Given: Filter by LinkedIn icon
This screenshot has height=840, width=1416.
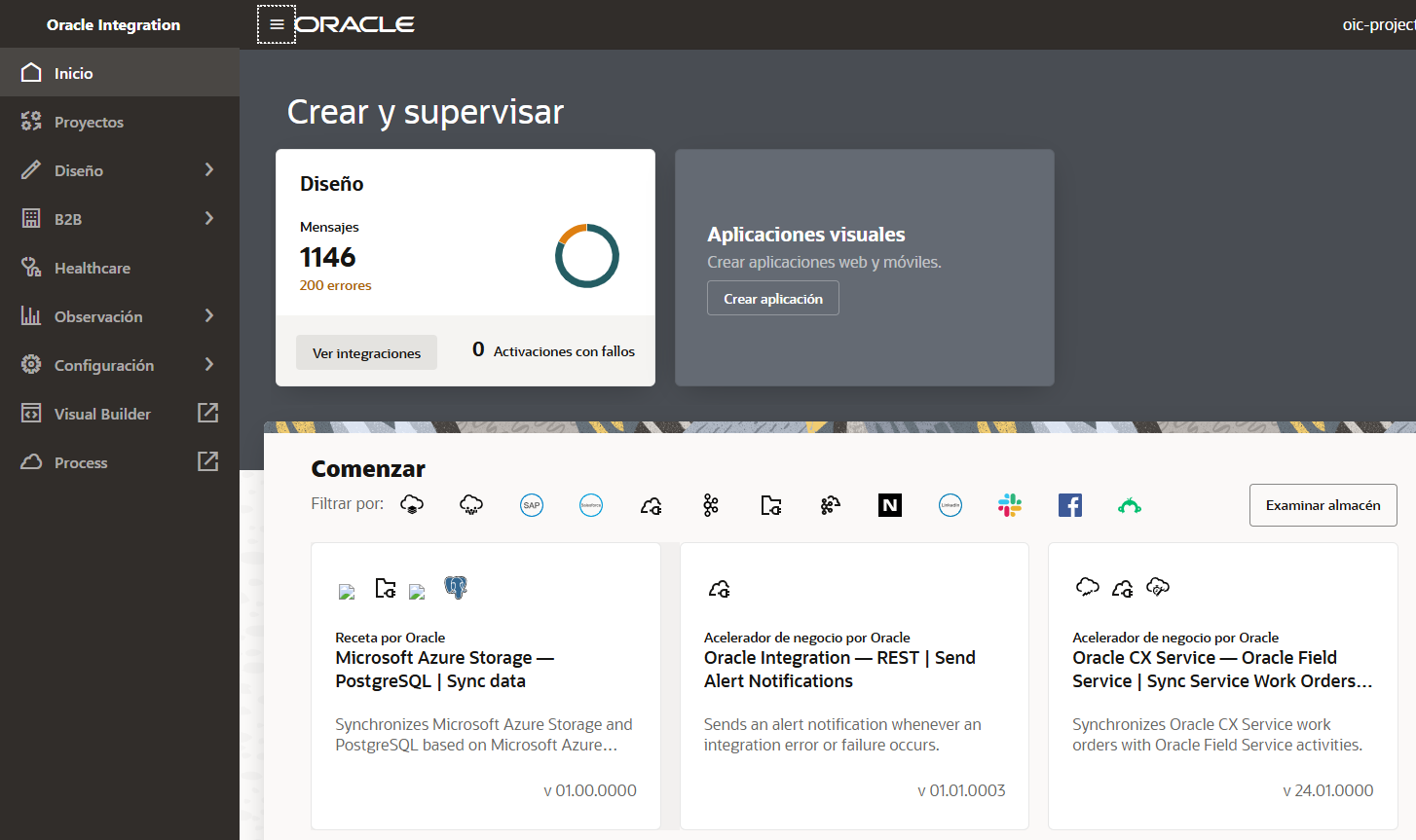Looking at the screenshot, I should tap(950, 505).
